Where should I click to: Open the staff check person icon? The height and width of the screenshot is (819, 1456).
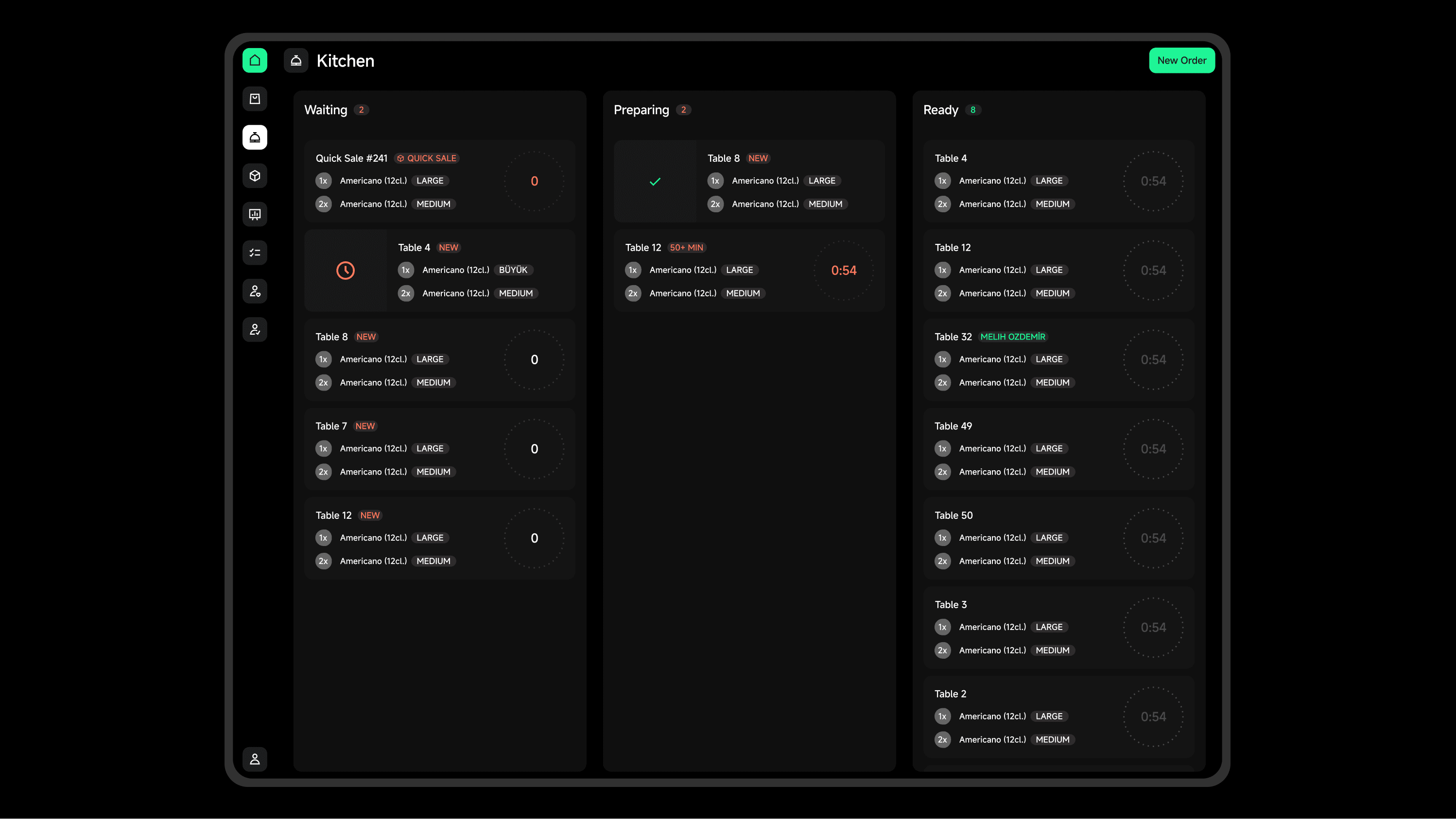(255, 329)
